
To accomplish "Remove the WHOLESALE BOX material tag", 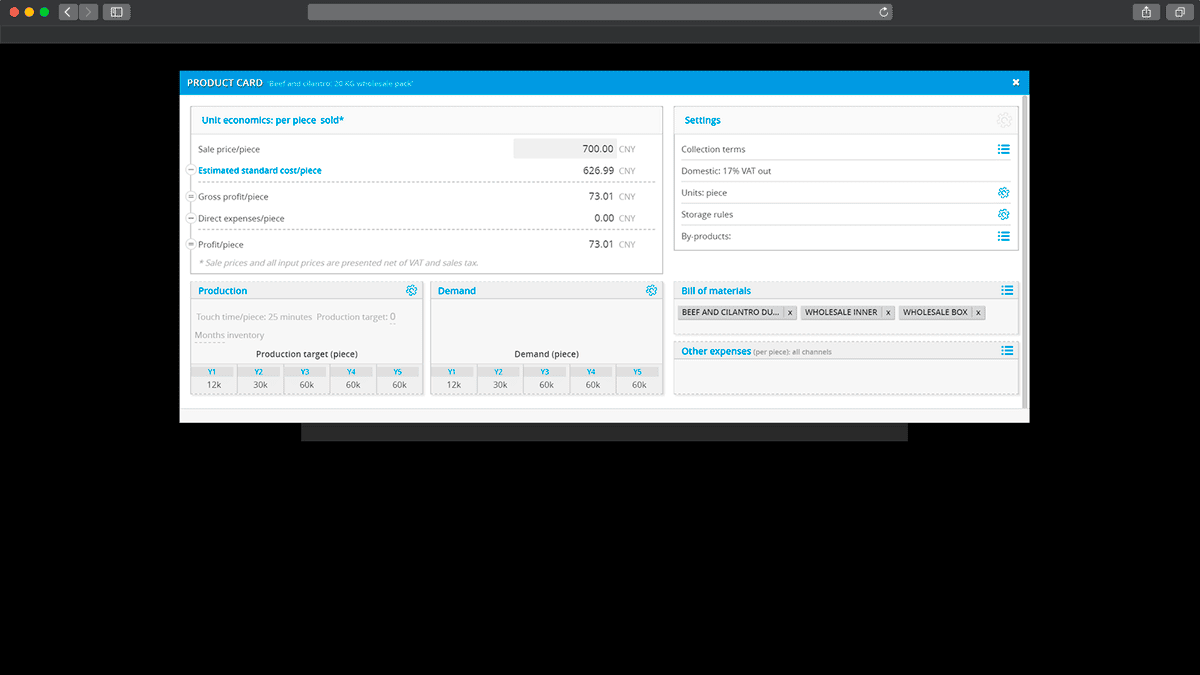I will point(978,313).
